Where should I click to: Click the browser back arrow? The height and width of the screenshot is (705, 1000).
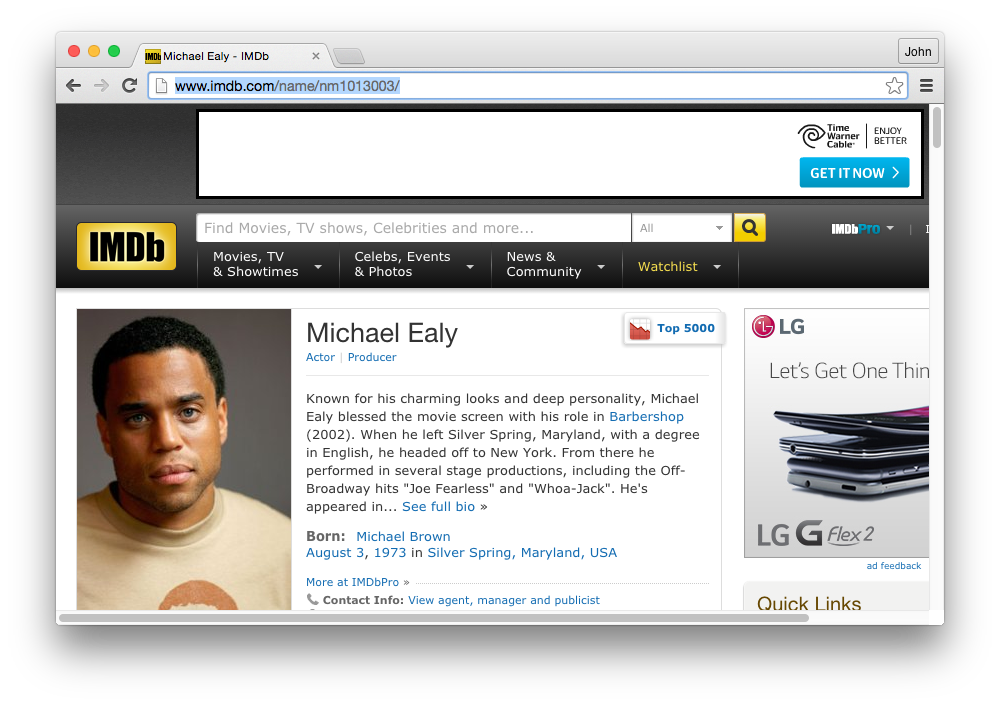click(73, 85)
